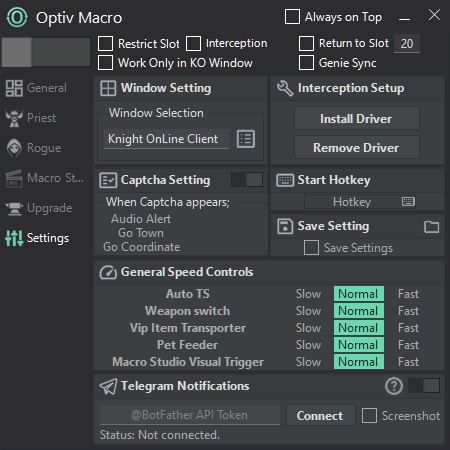This screenshot has height=450, width=450.
Task: Tick the Interception checkbox
Action: 193,43
